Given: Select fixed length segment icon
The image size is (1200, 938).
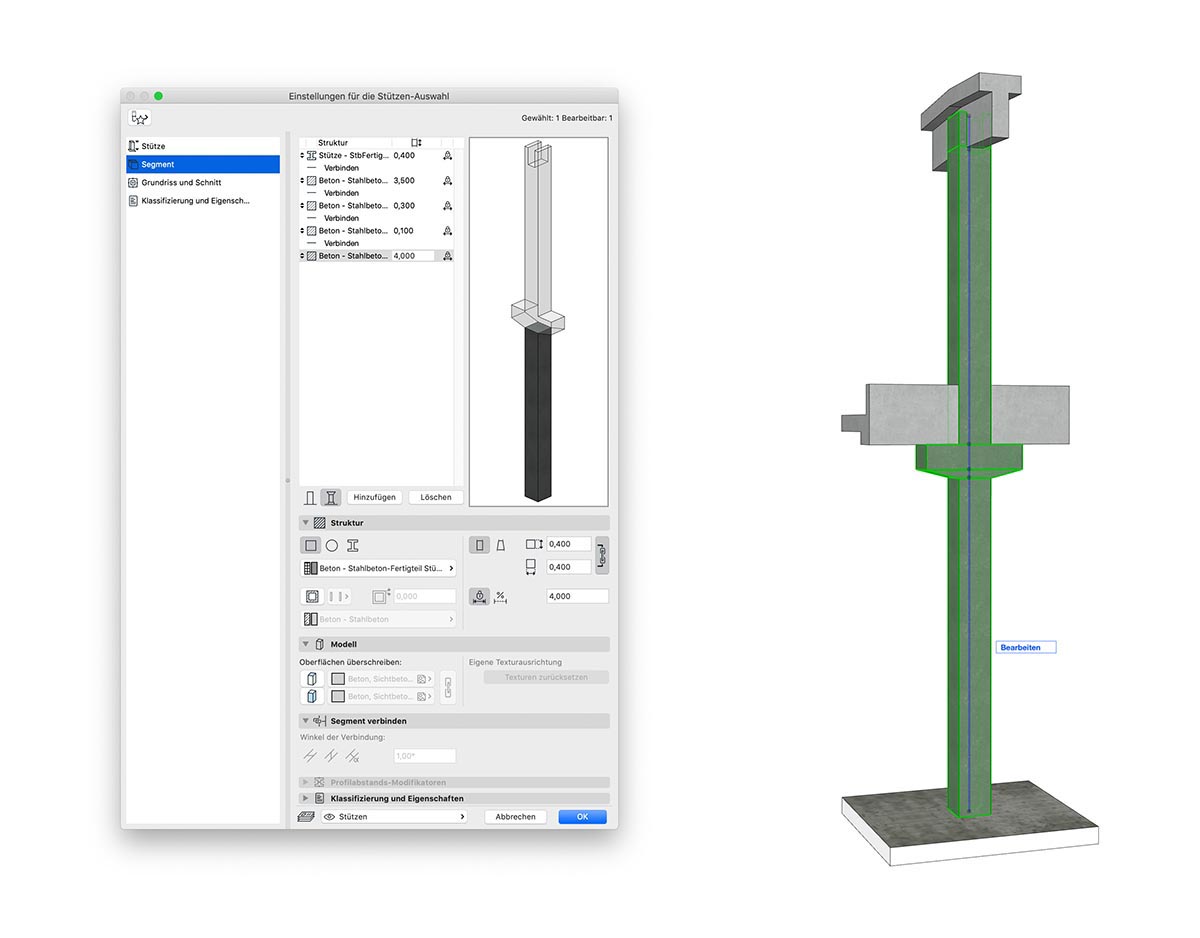Looking at the screenshot, I should (x=480, y=596).
